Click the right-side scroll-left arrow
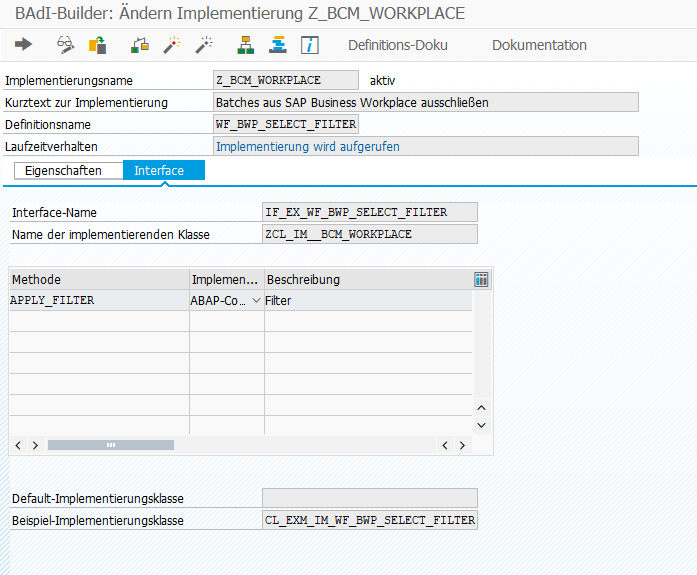The width and height of the screenshot is (697, 575). coord(445,445)
